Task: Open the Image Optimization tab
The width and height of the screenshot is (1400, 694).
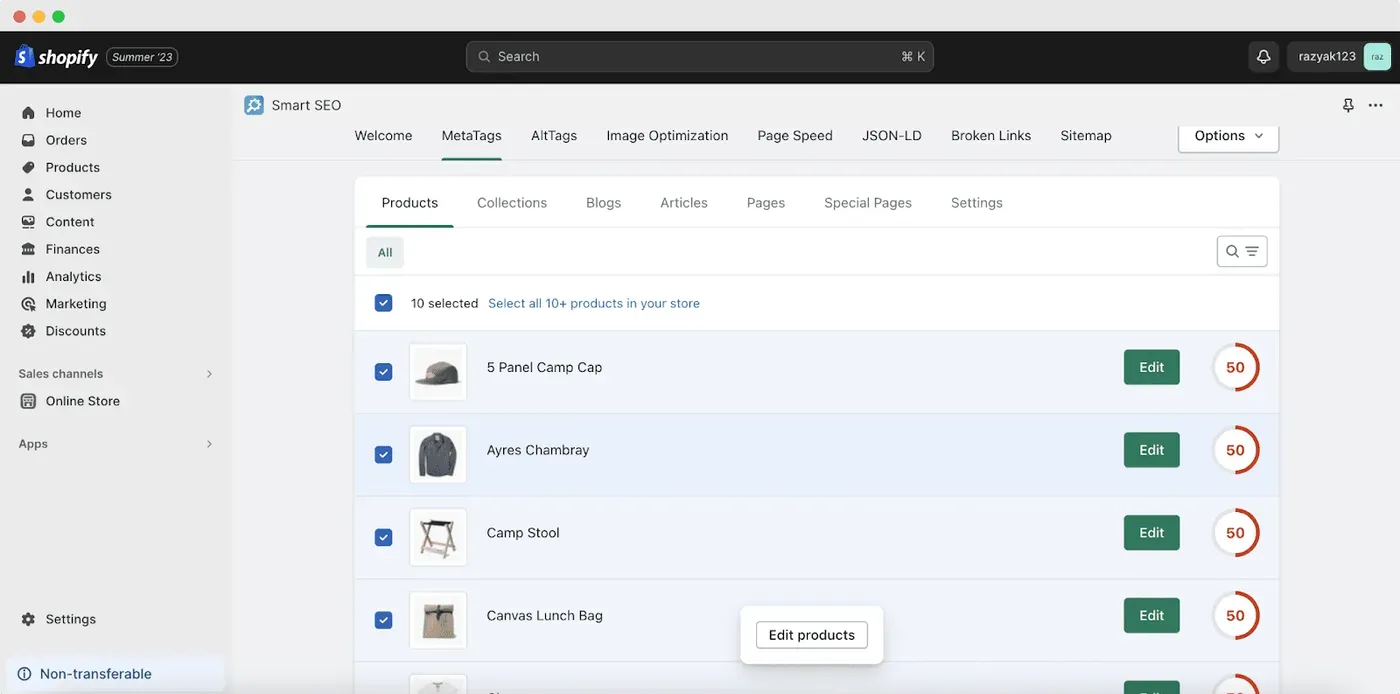Action: point(667,136)
